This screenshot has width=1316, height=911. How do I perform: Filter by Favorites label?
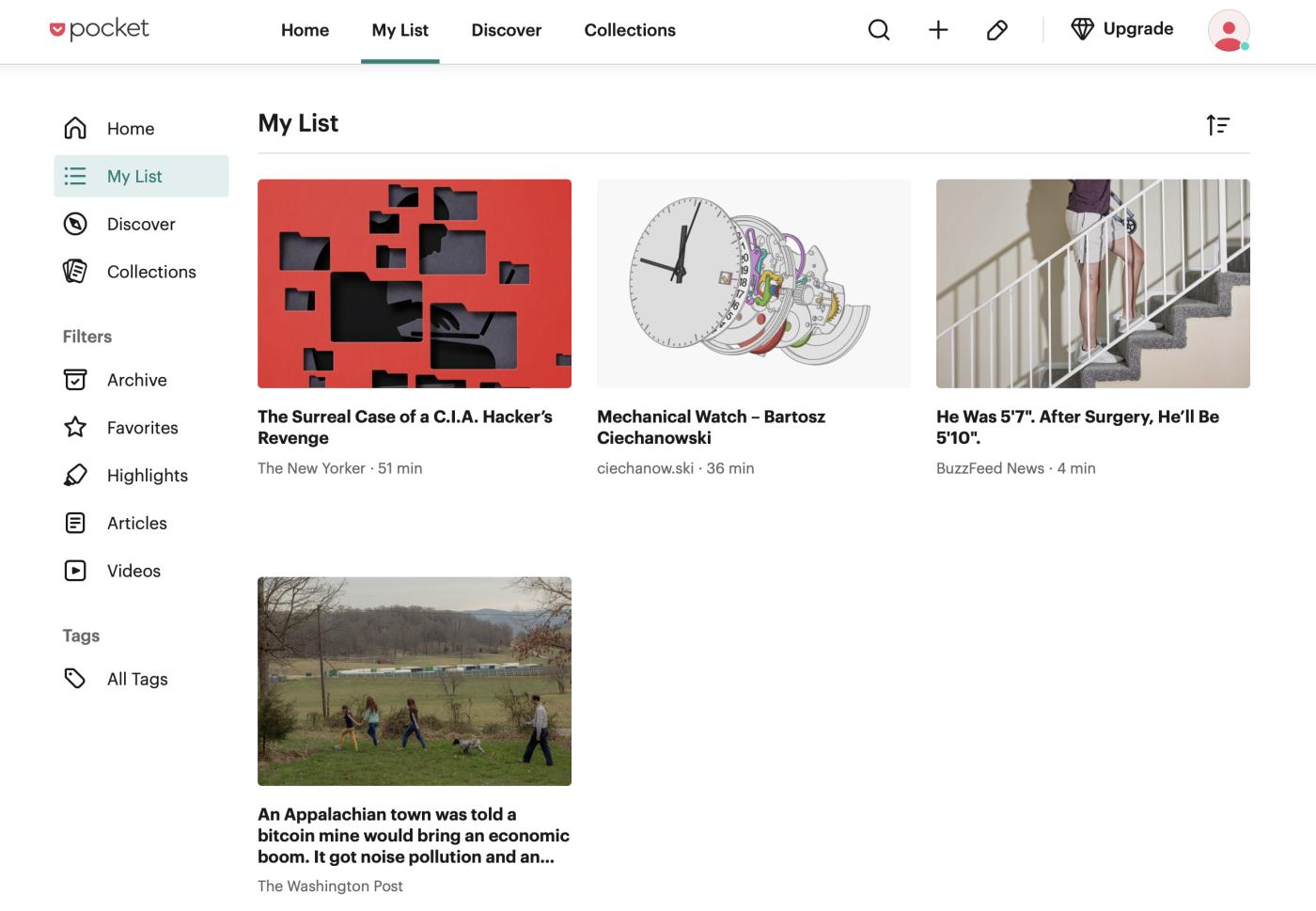(x=143, y=428)
